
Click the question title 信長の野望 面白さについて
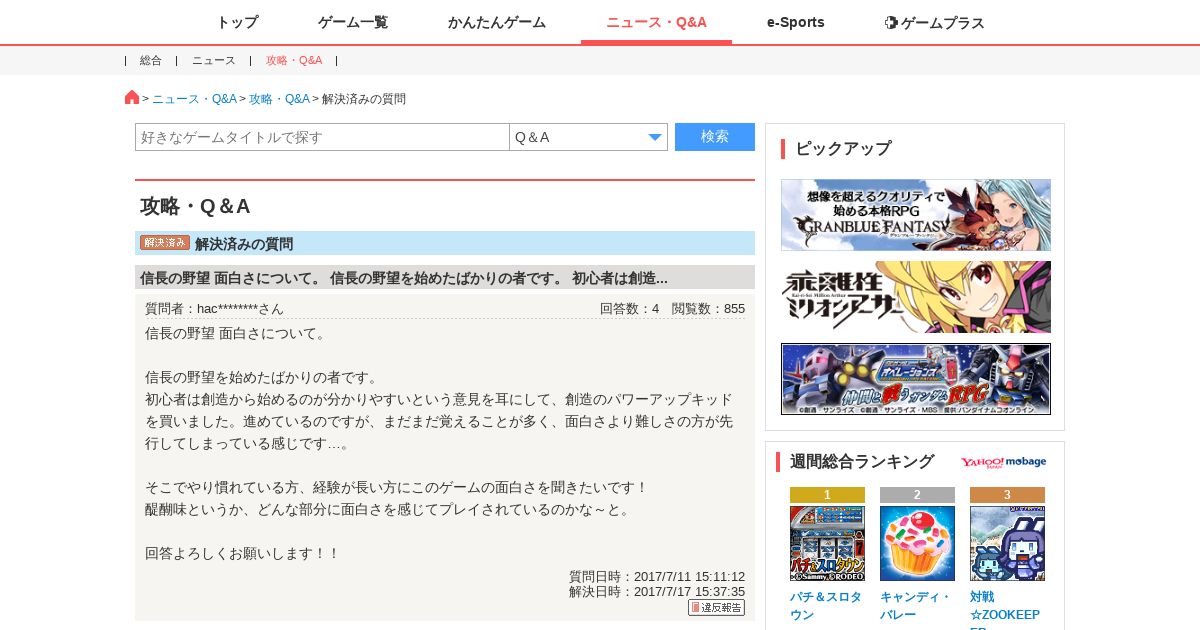pyautogui.click(x=404, y=277)
